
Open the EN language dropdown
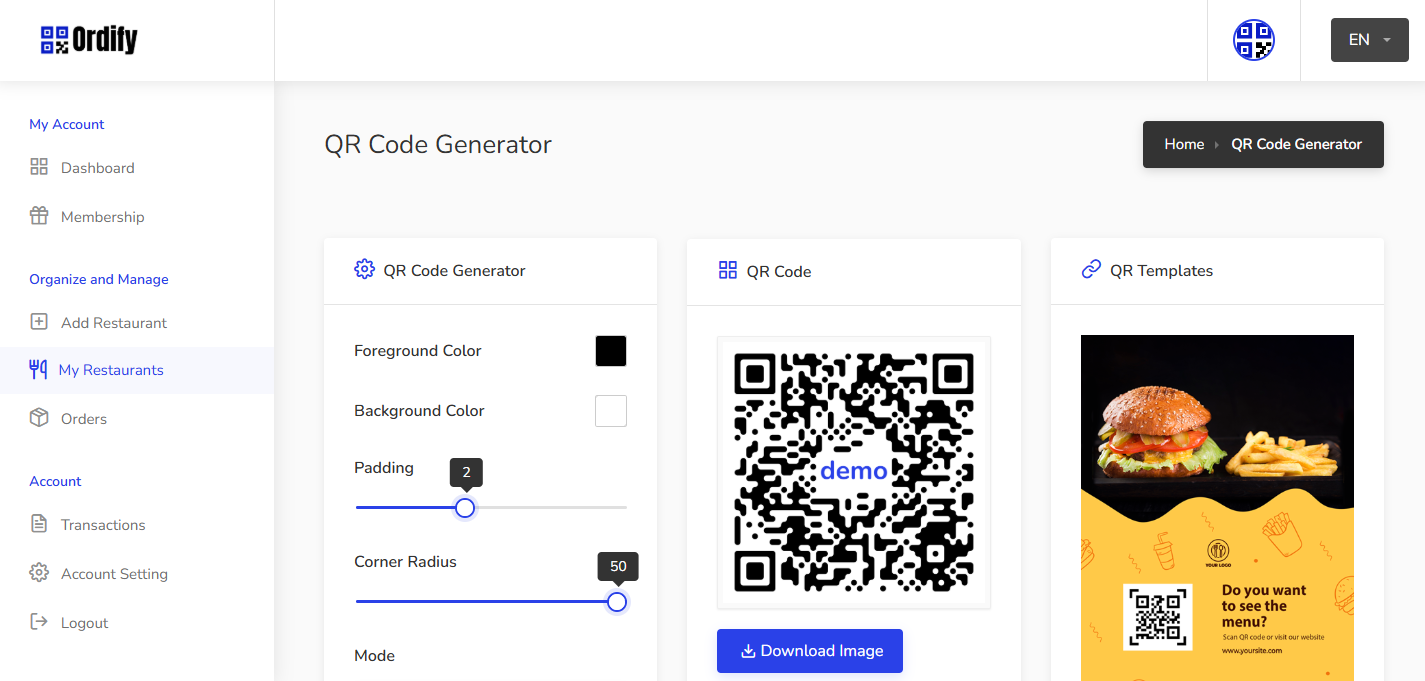click(1369, 40)
